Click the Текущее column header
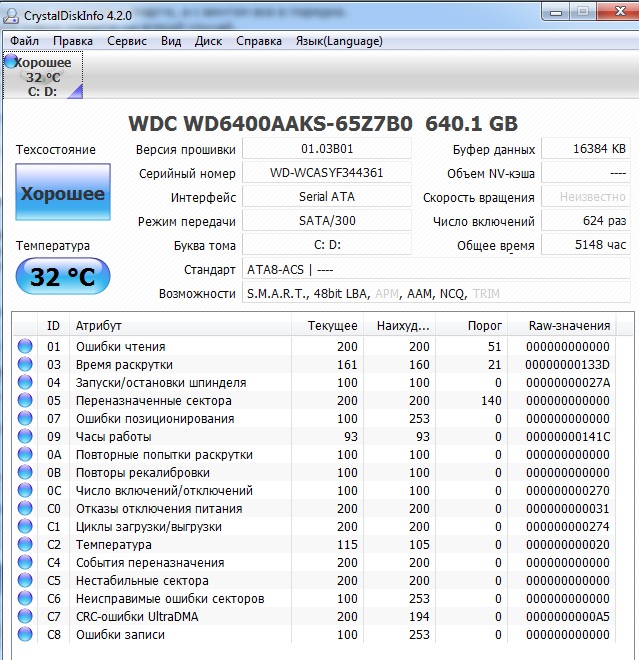 [332, 325]
